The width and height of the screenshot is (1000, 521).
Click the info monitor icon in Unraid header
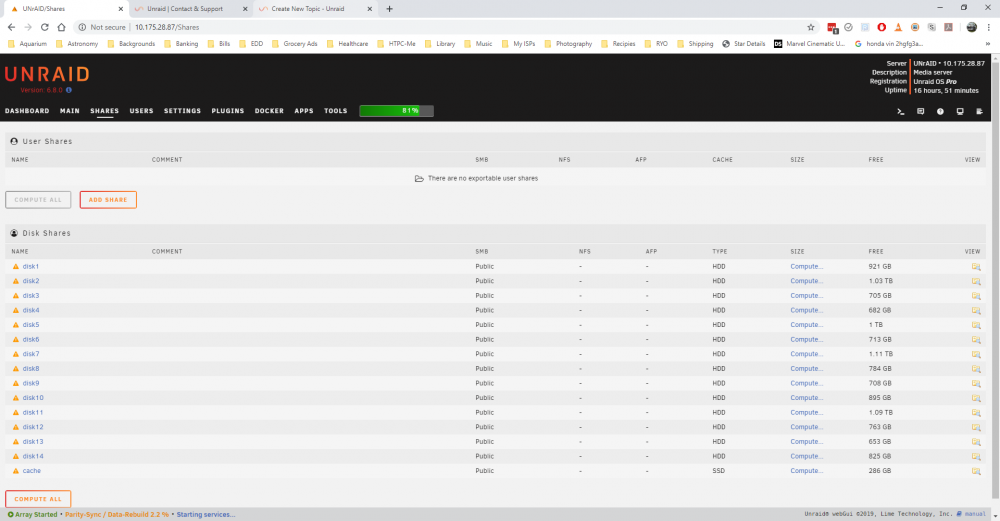(x=960, y=111)
